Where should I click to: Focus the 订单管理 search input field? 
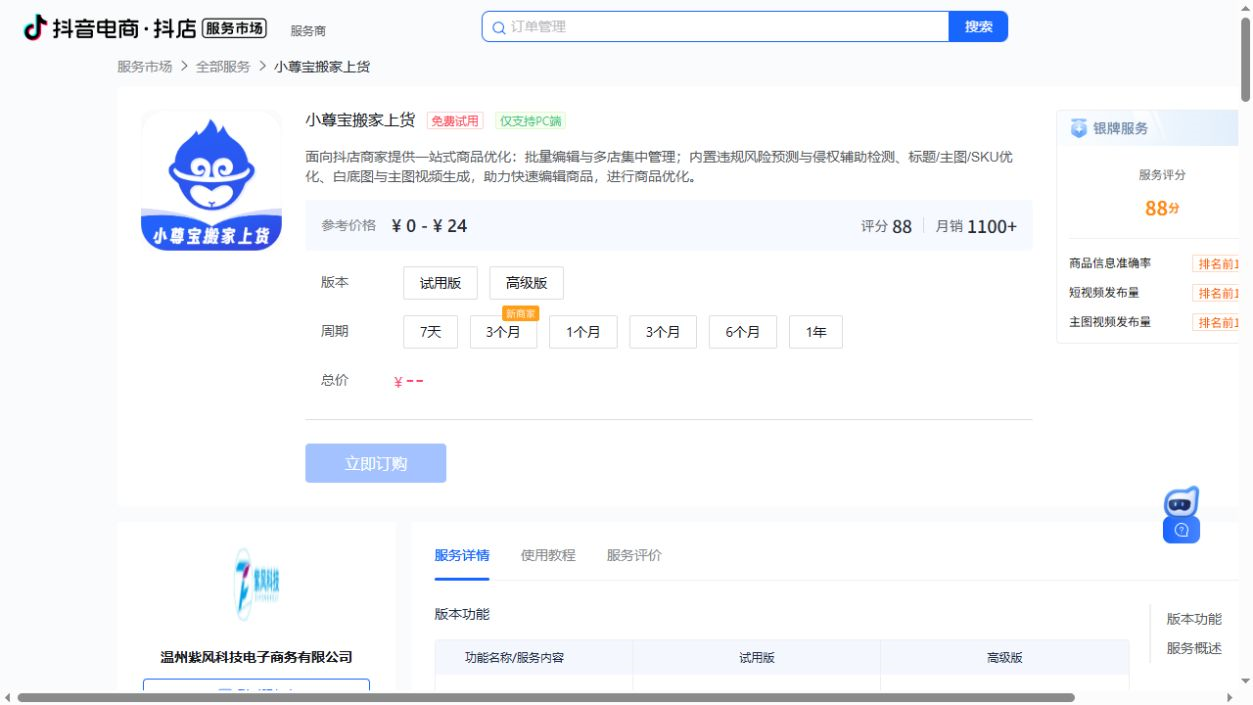point(715,27)
